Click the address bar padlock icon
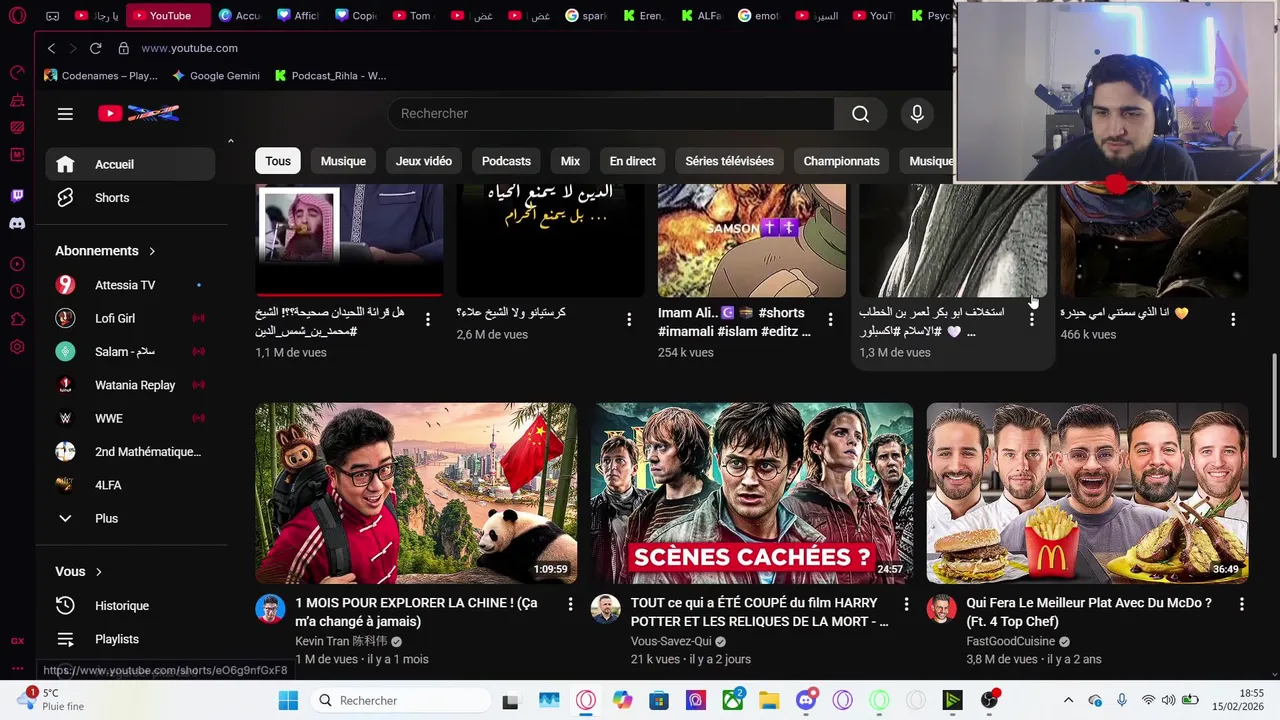The height and width of the screenshot is (720, 1280). (x=123, y=48)
